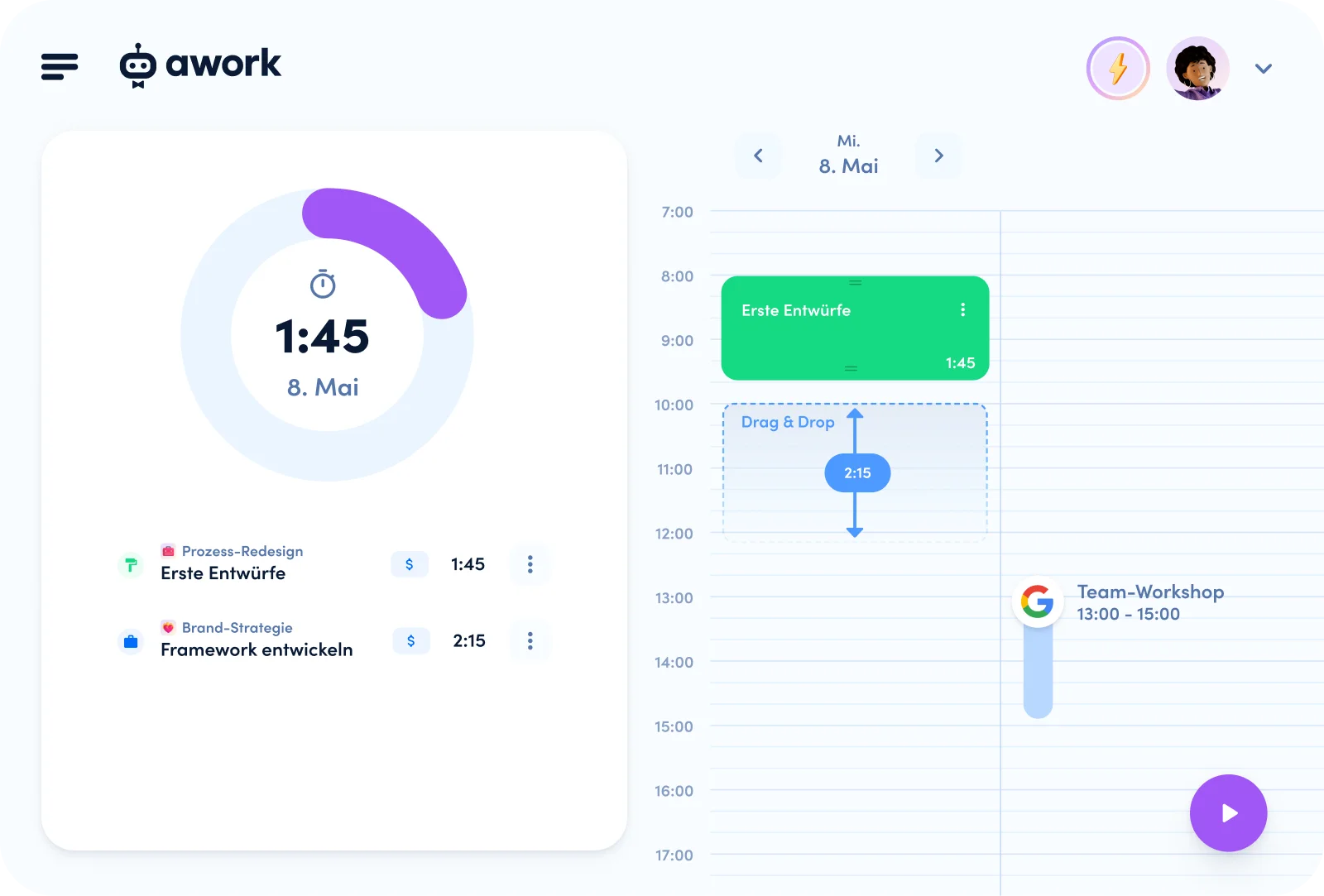Click the blue briefcase icon of Framework entwickeln
Viewport: 1324px width, 896px height.
coord(131,641)
